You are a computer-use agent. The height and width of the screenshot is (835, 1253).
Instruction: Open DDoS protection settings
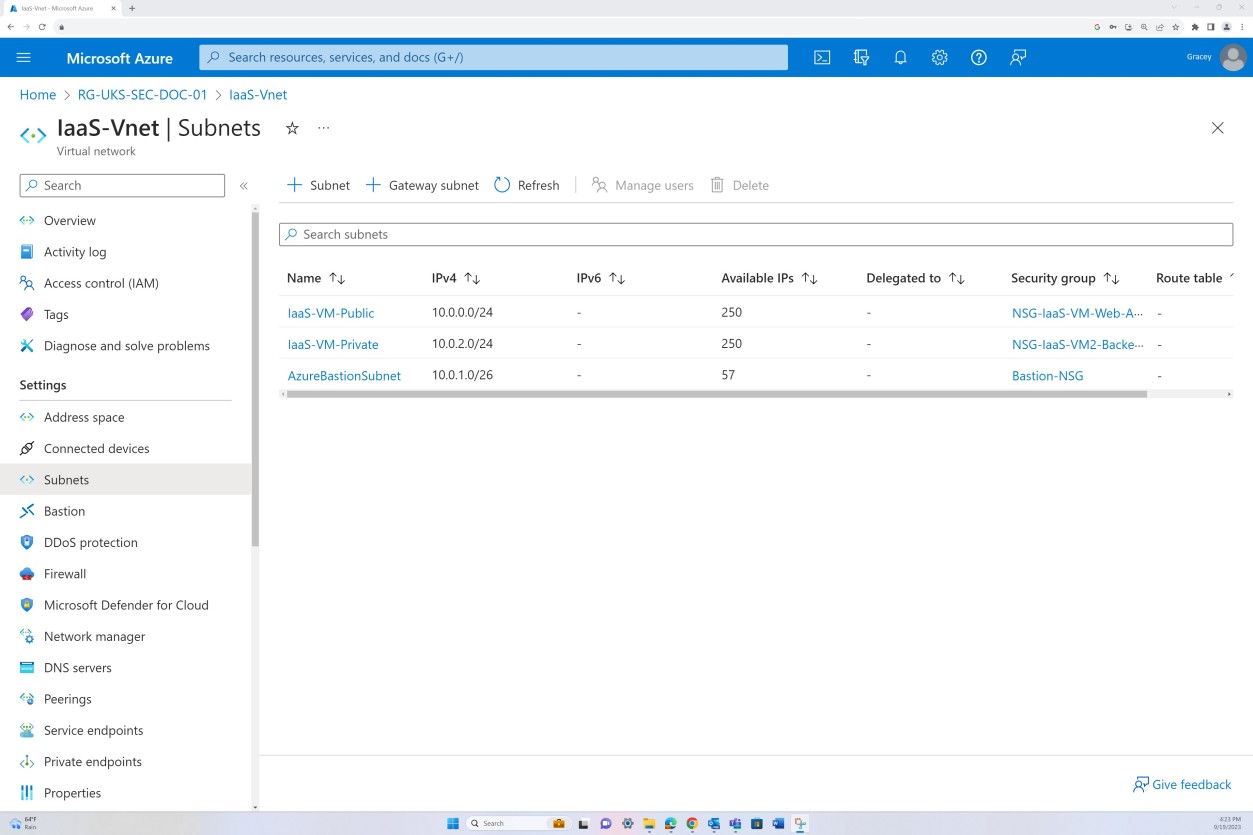point(90,542)
